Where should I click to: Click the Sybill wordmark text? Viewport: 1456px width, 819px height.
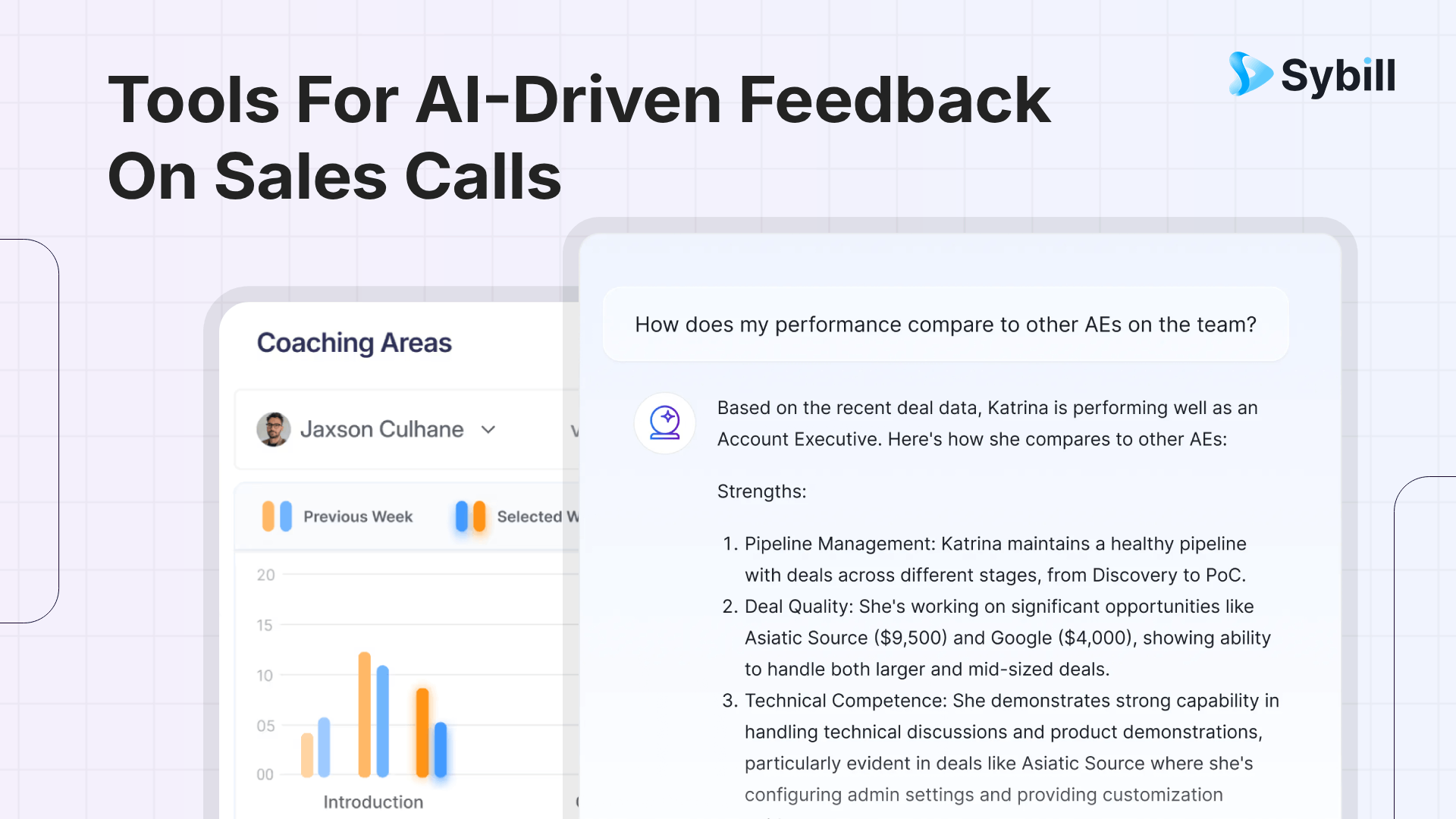click(1338, 76)
